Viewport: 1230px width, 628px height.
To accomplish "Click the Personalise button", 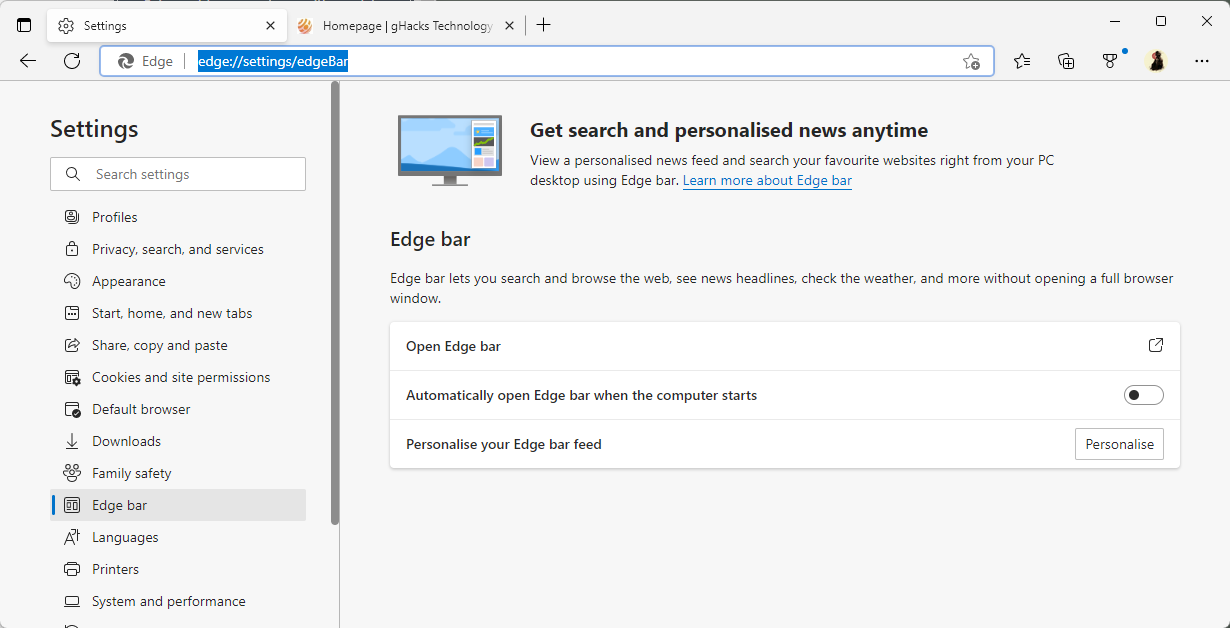I will pyautogui.click(x=1119, y=444).
